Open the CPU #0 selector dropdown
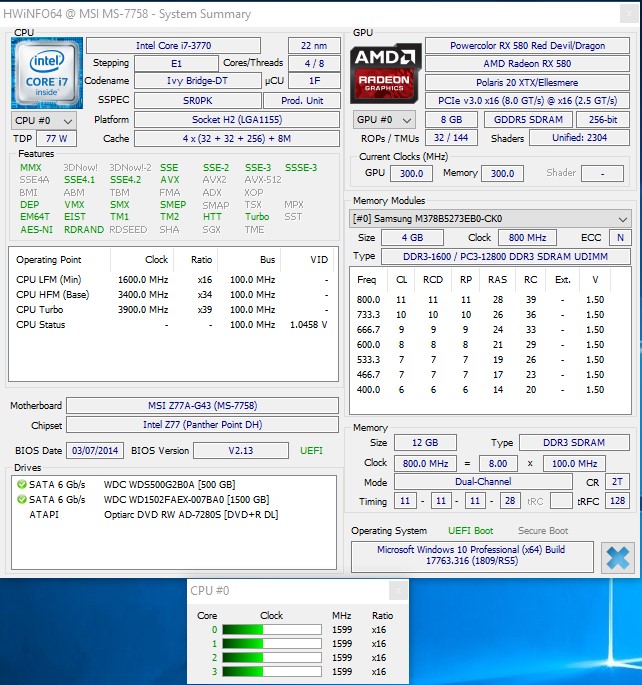642x685 pixels. click(44, 121)
